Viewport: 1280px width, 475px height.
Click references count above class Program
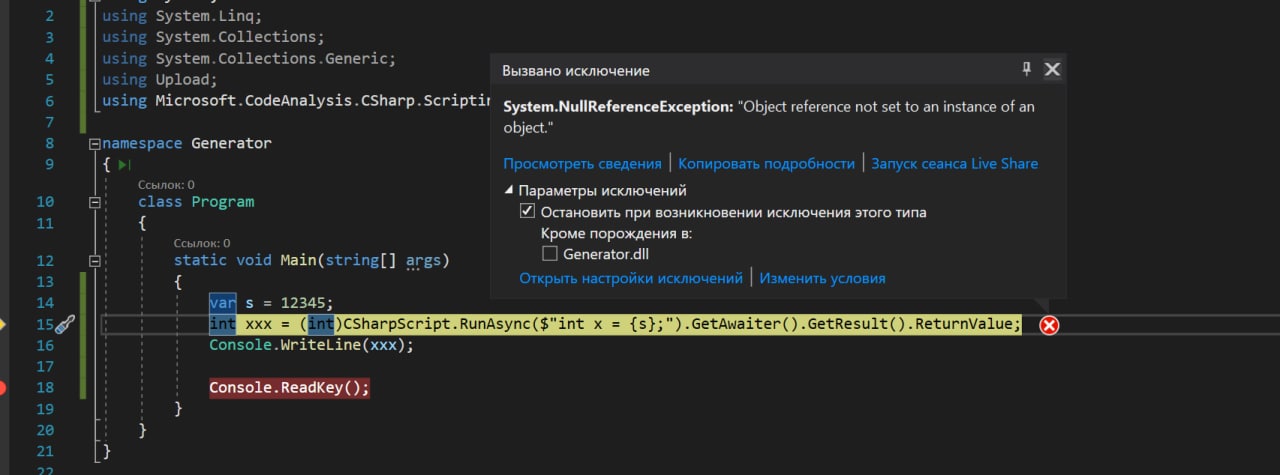point(166,185)
